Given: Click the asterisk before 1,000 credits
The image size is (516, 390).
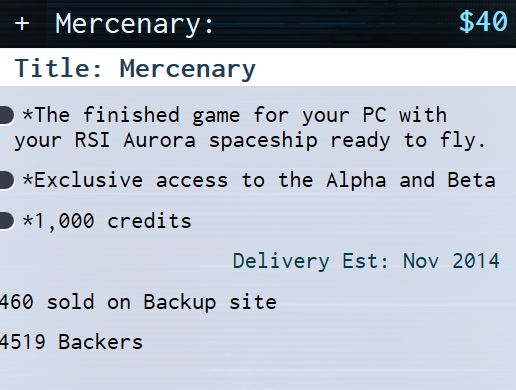Looking at the screenshot, I should pos(28,220).
